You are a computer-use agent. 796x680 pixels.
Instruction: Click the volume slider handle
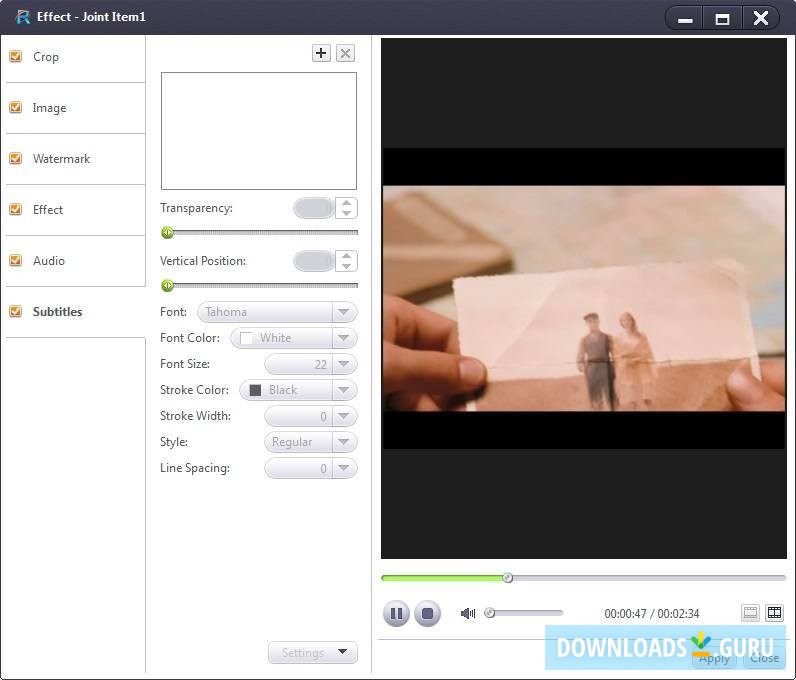(490, 613)
